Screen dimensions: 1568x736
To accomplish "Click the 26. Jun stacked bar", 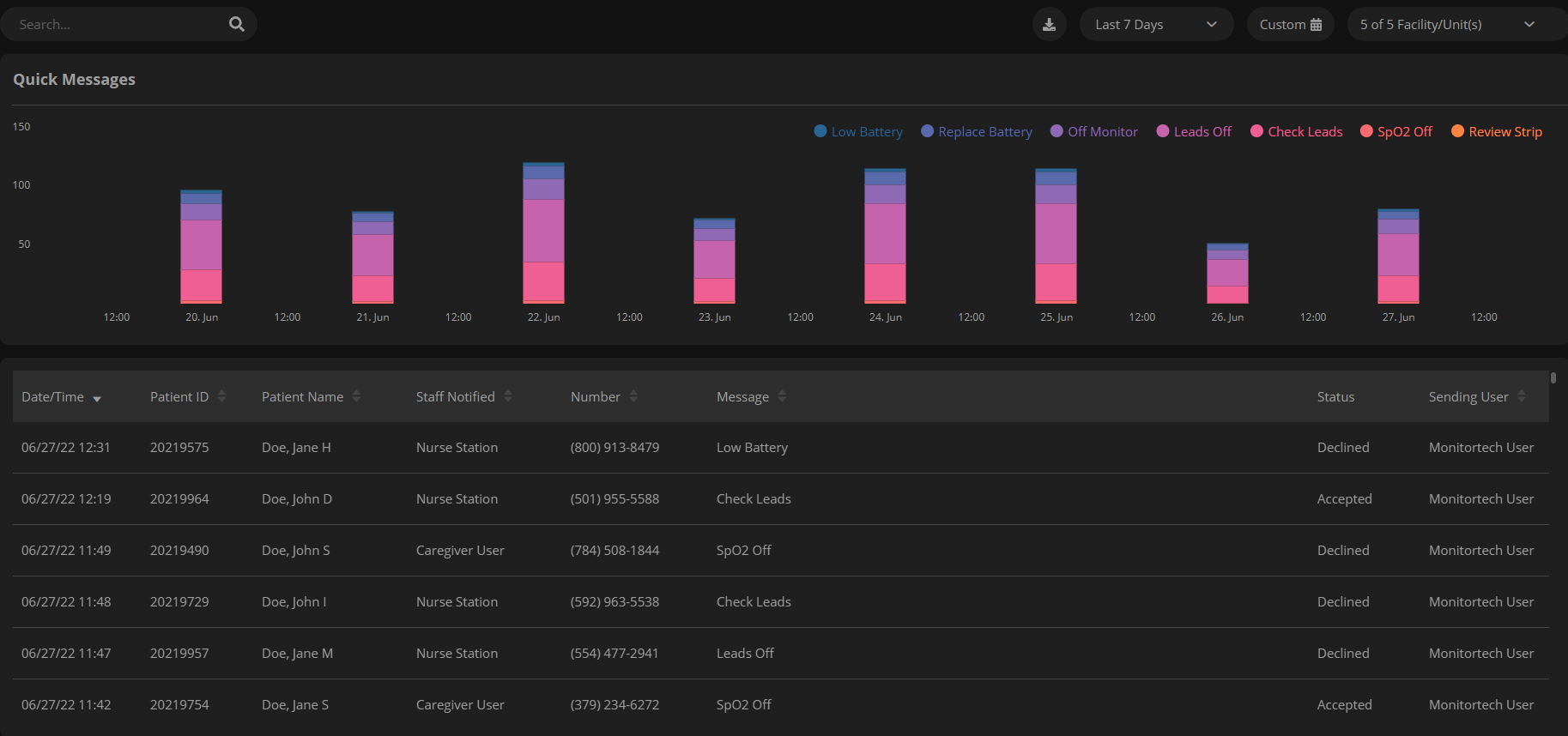I will (1227, 274).
